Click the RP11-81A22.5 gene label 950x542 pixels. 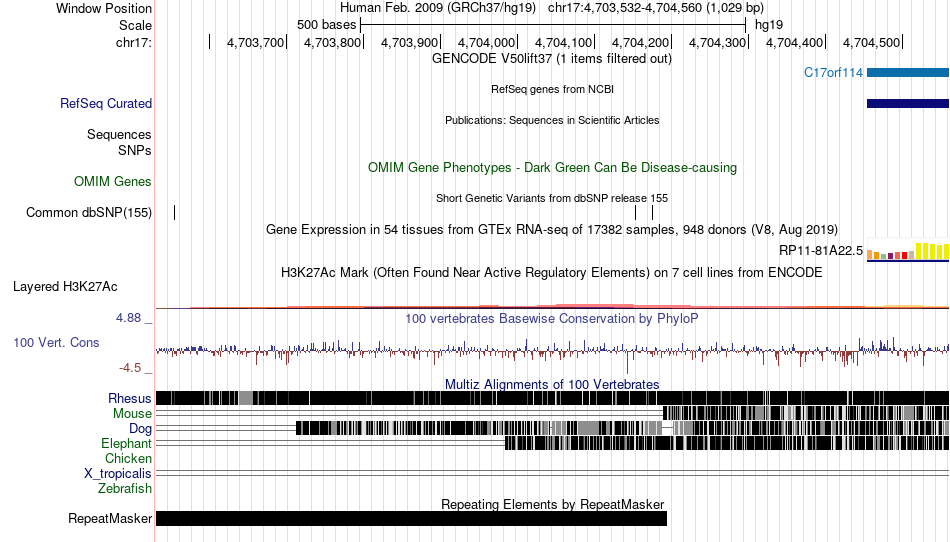821,251
